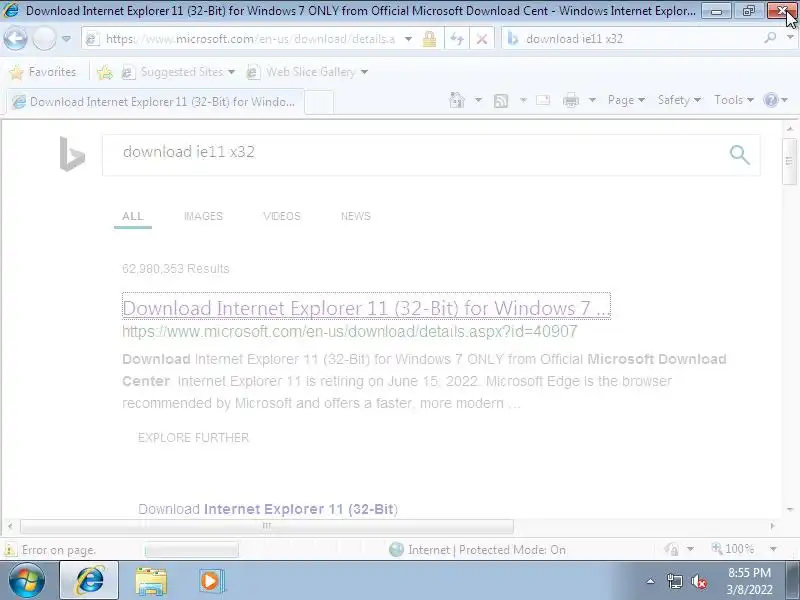800x600 pixels.
Task: Click the Read Mail icon
Action: point(543,100)
